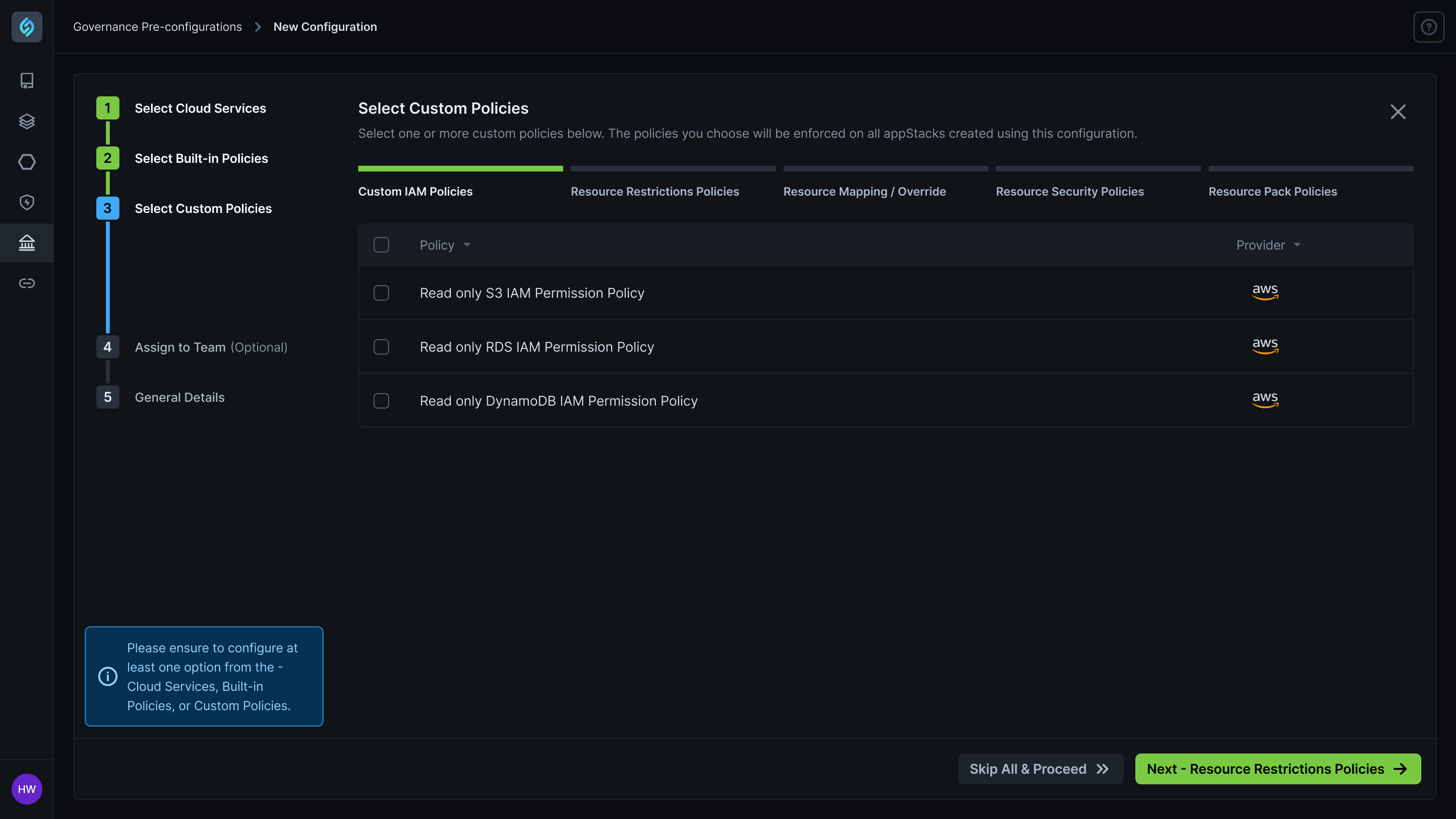The width and height of the screenshot is (1456, 819).
Task: Open Governance Pre-configurations breadcrumb link
Action: pos(158,26)
